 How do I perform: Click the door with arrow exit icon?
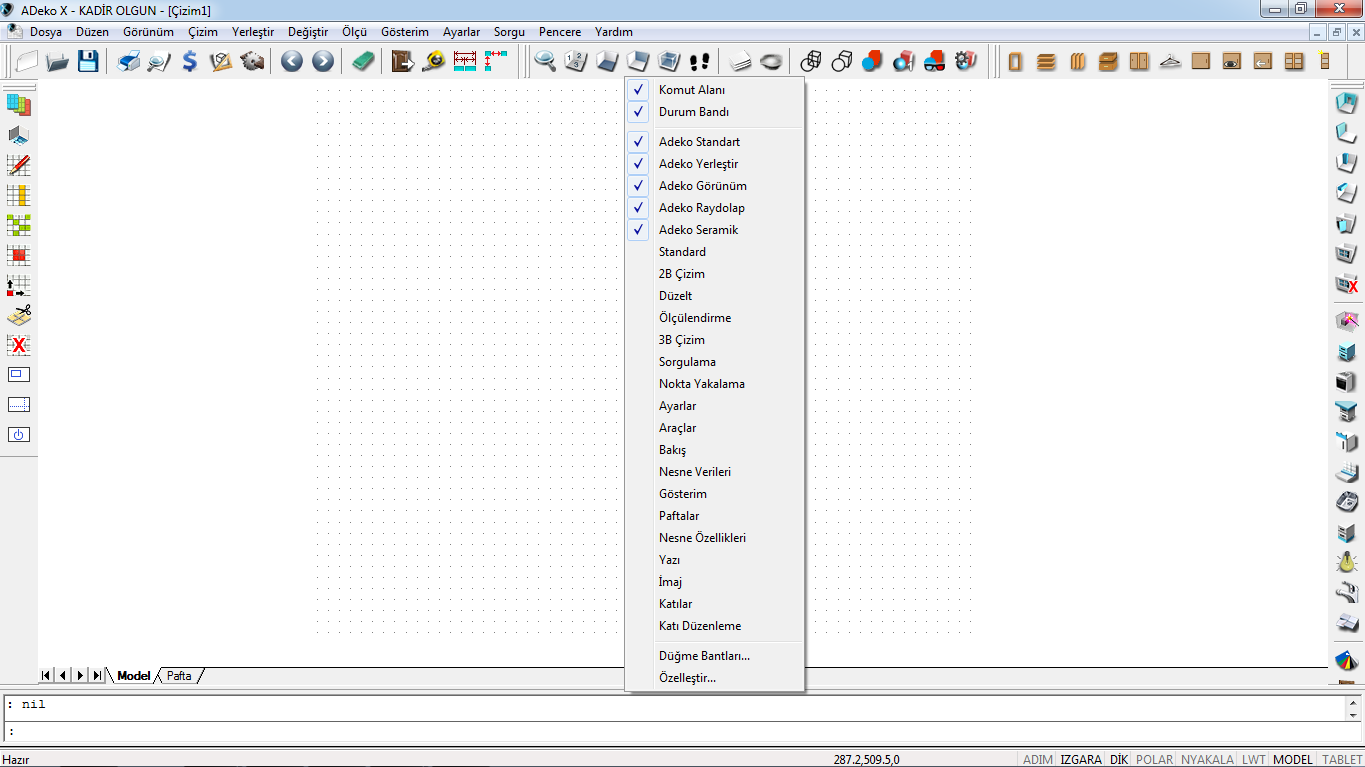403,62
